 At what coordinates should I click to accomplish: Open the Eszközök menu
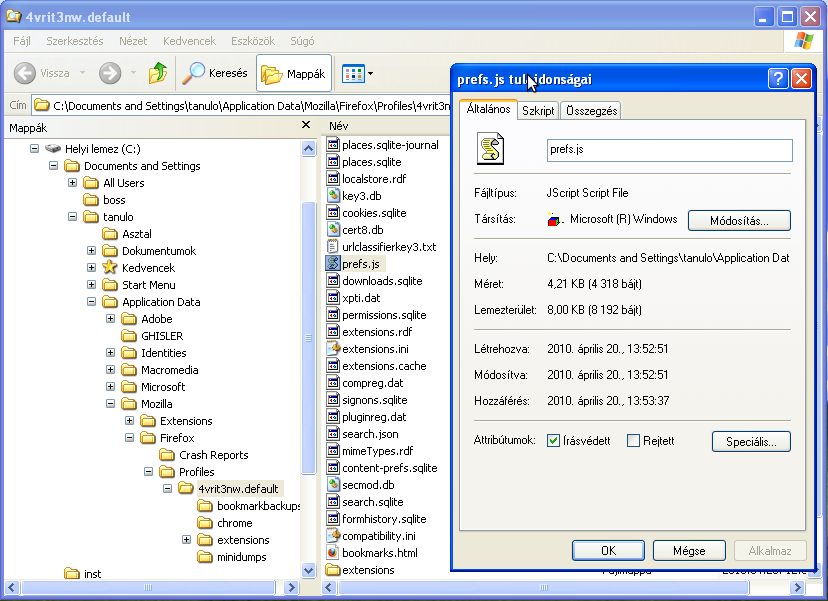[252, 42]
